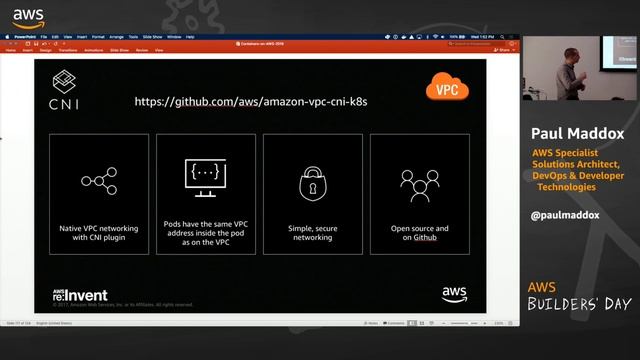Select 'Pods have the same VPC address' text

pos(205,233)
